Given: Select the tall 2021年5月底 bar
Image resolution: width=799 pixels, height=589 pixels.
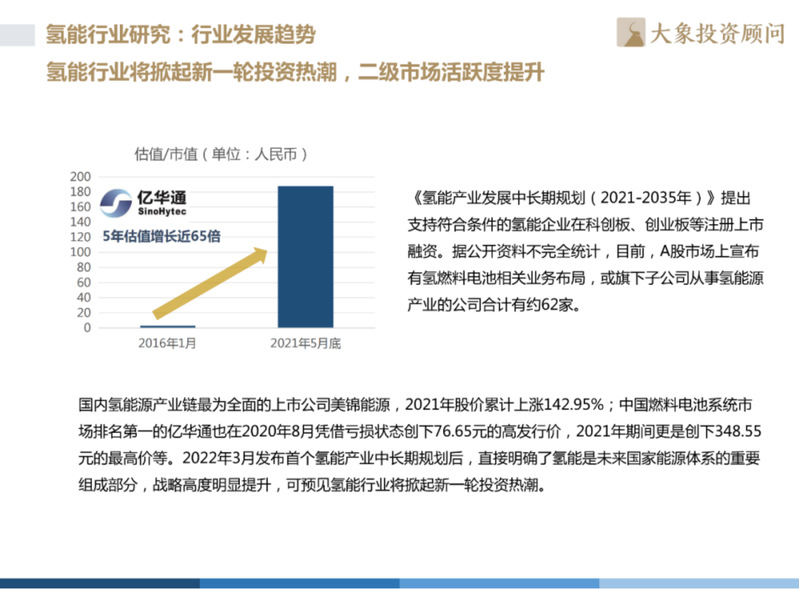Looking at the screenshot, I should 305,257.
